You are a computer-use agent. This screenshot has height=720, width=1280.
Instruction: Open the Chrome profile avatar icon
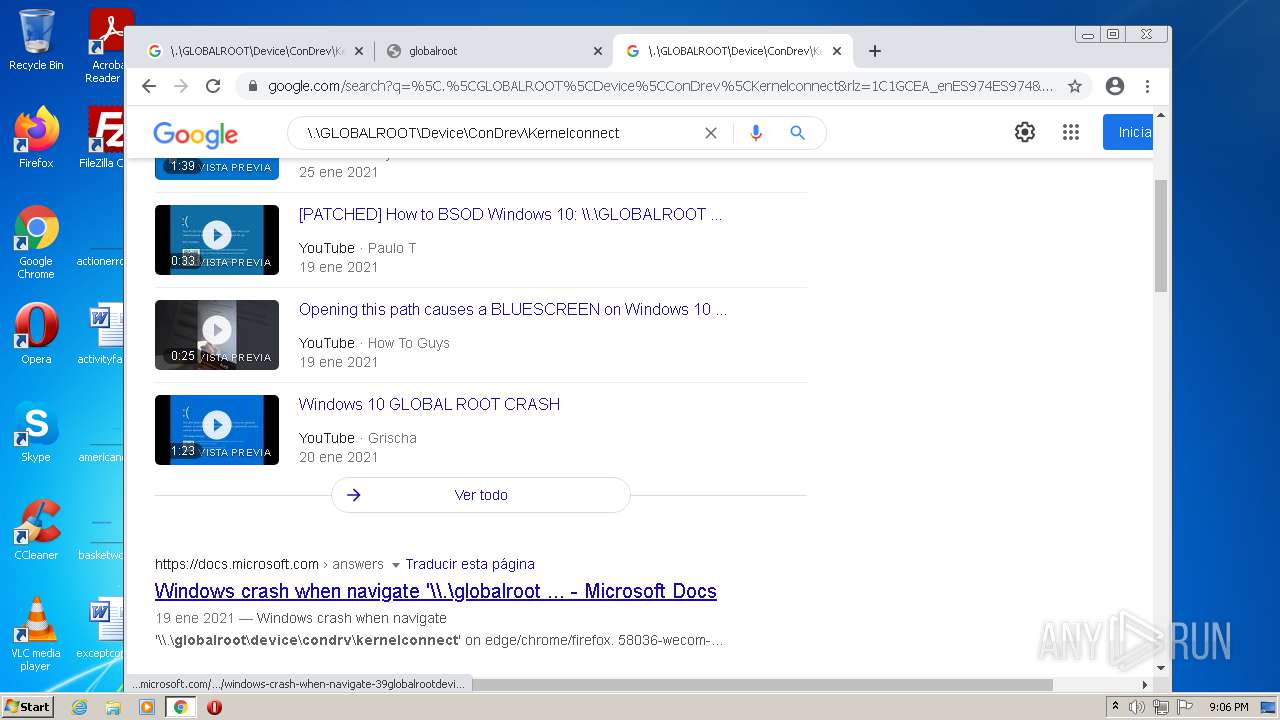coord(1115,86)
